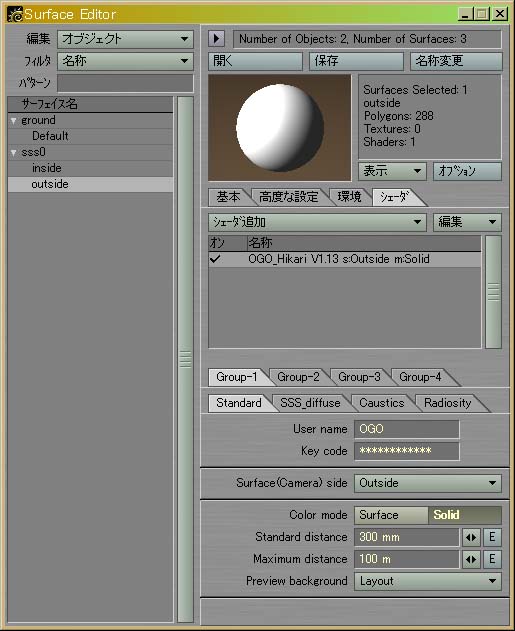Viewport: 515px width, 631px height.
Task: Set Color mode to Solid
Action: coord(465,515)
